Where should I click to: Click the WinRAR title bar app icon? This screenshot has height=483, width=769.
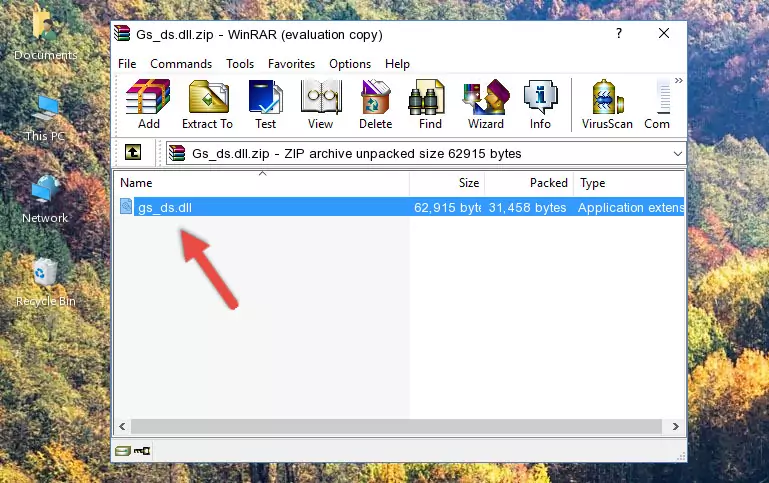pyautogui.click(x=123, y=34)
